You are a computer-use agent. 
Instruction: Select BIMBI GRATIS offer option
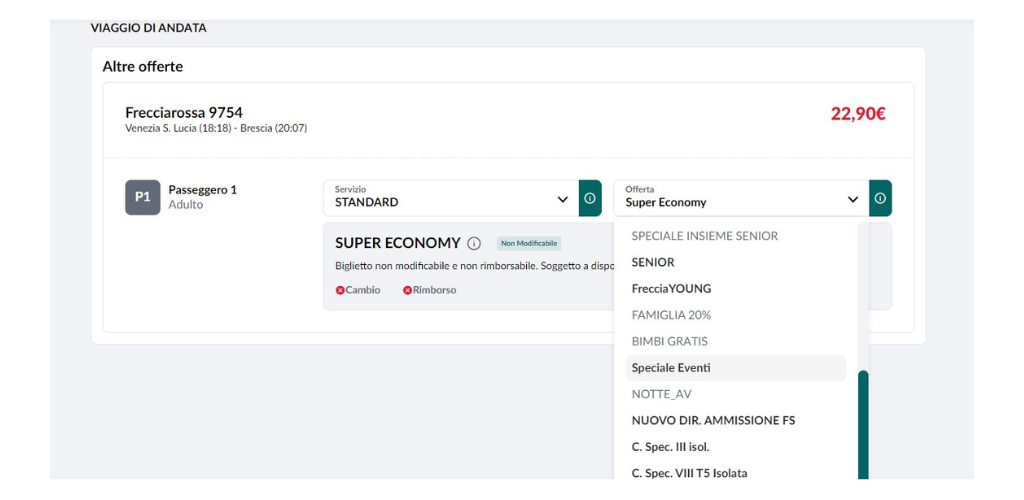point(669,341)
